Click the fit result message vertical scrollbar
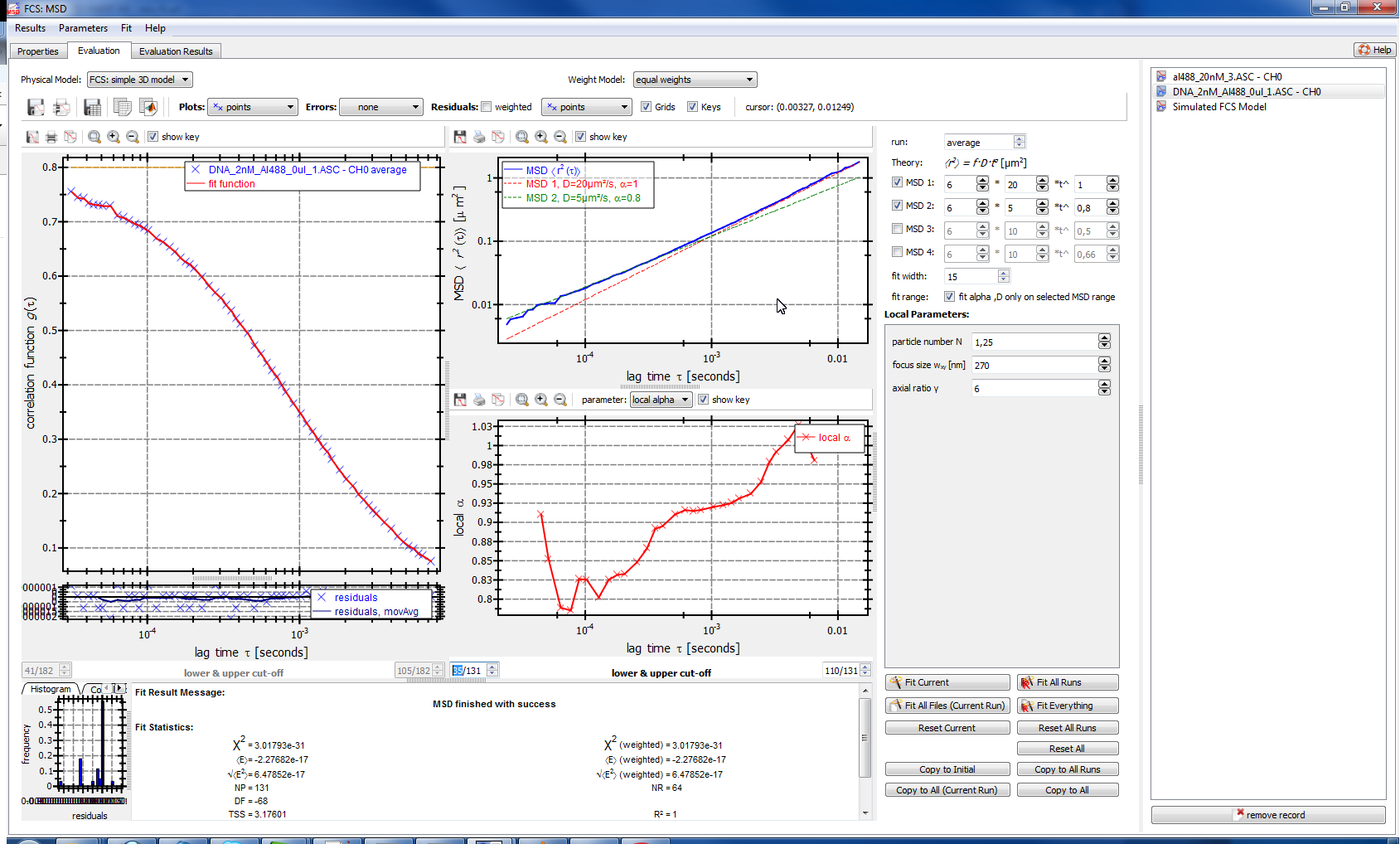The height and width of the screenshot is (844, 1400). coord(865,738)
